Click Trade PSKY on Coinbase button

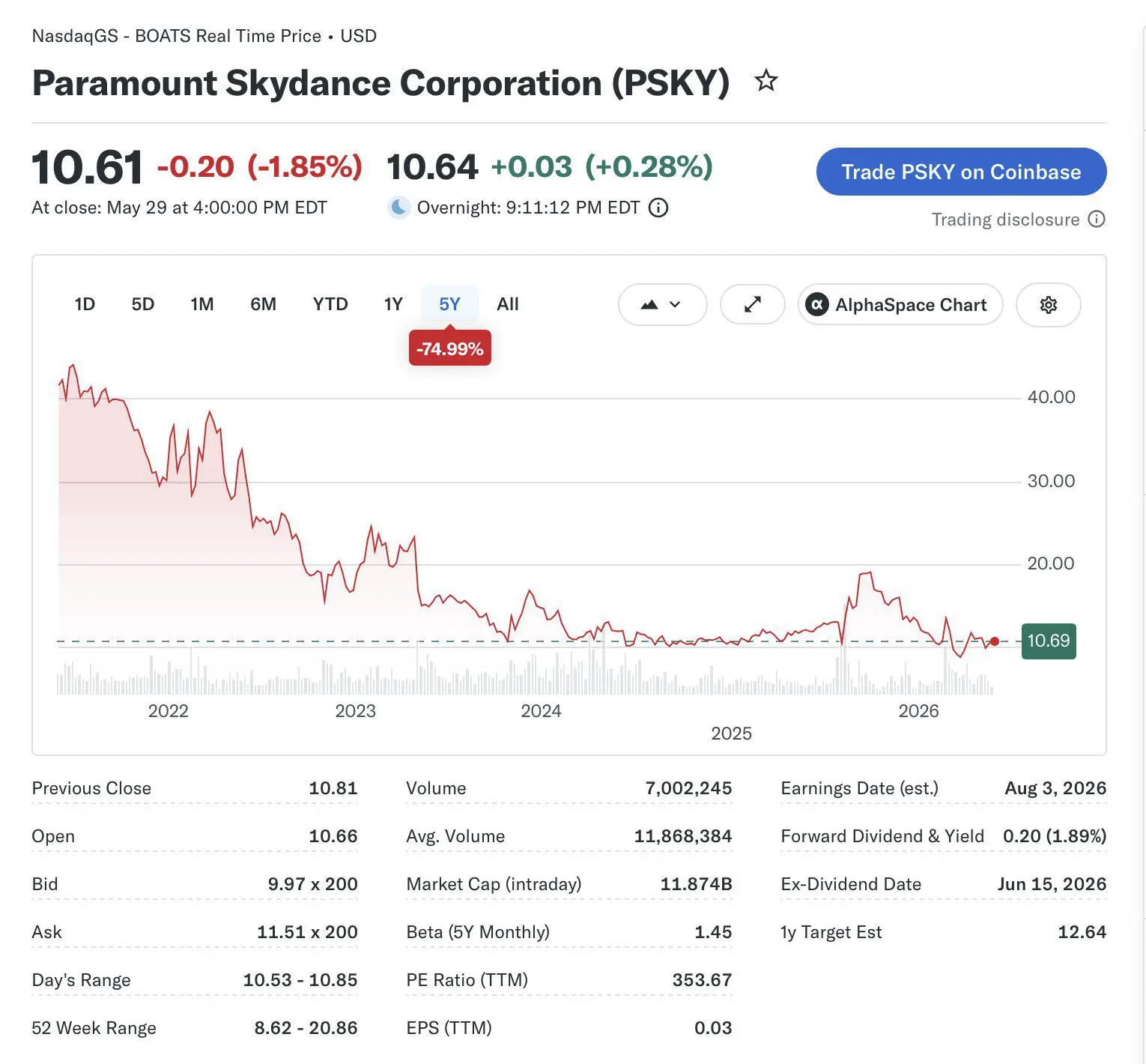point(961,172)
